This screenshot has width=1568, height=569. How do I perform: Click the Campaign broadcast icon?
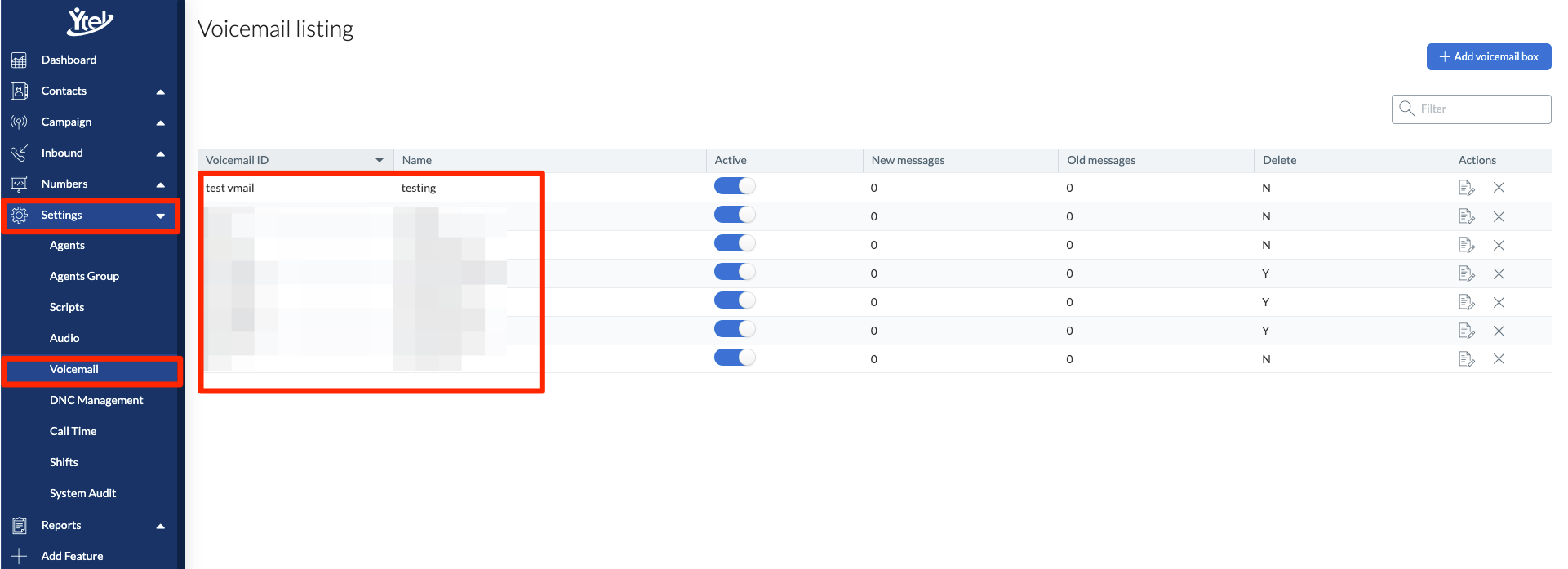click(x=19, y=122)
